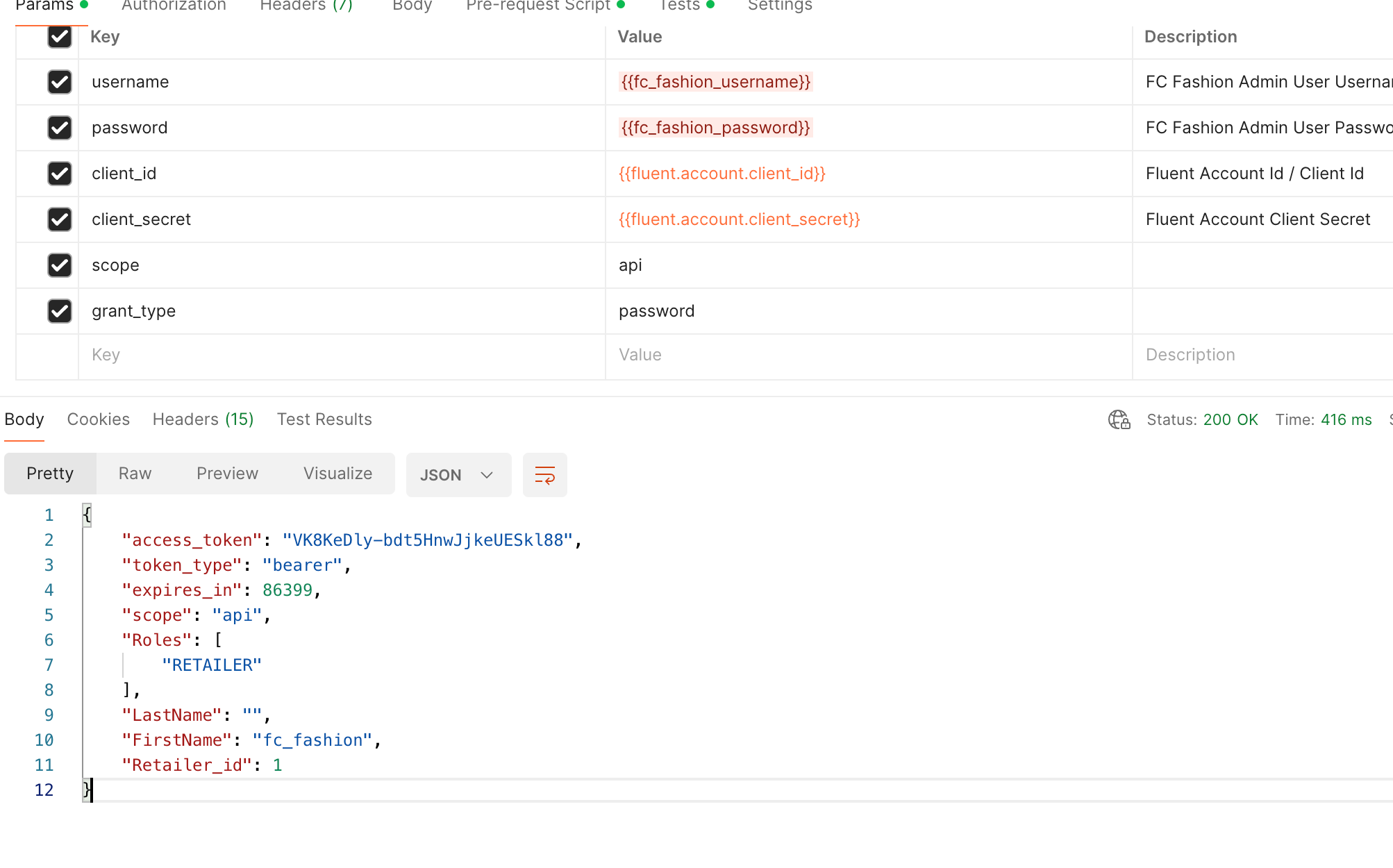1393x868 pixels.
Task: Select the Visualize view button
Action: (x=337, y=474)
